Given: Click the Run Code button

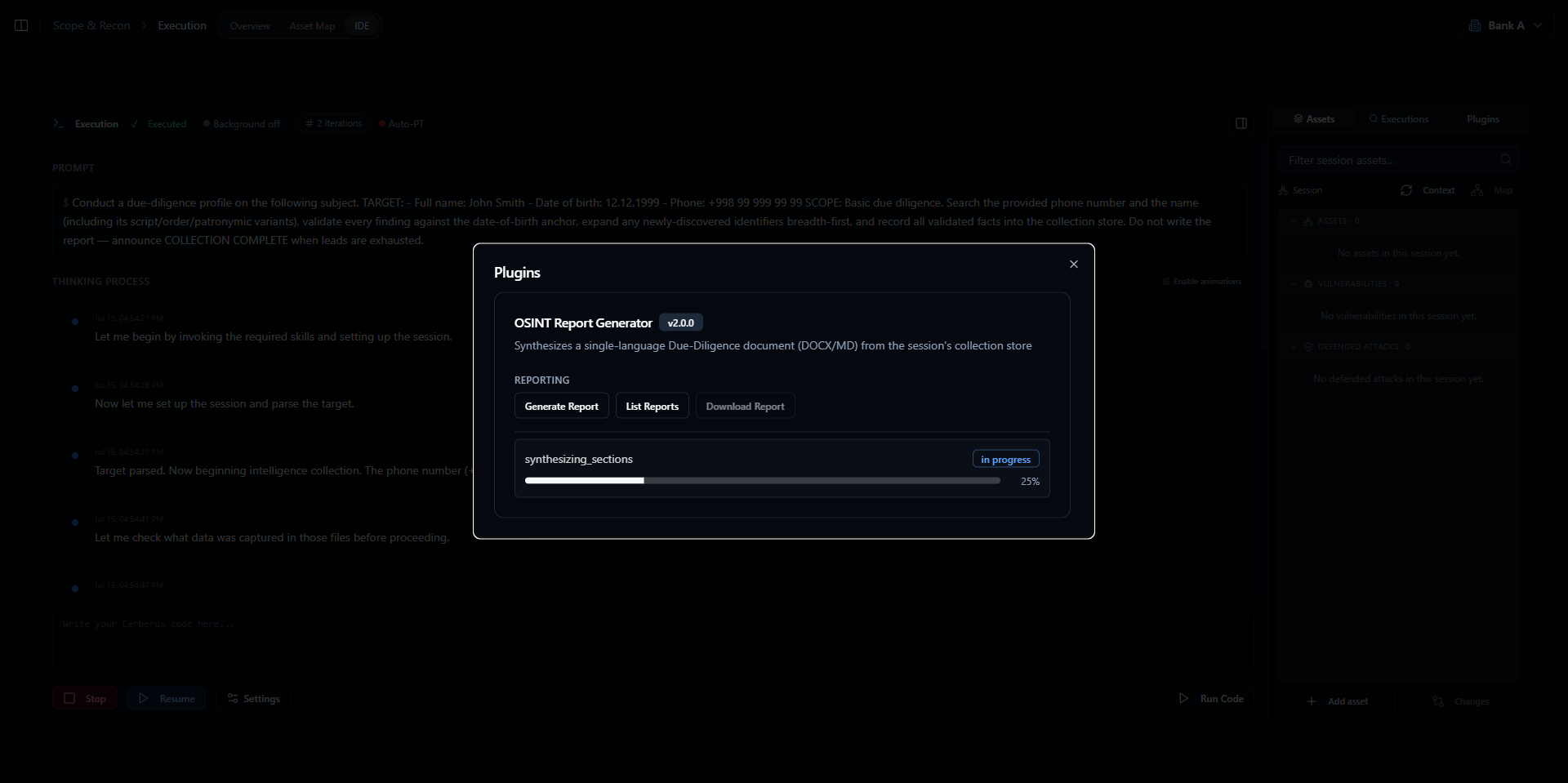Looking at the screenshot, I should [x=1211, y=699].
